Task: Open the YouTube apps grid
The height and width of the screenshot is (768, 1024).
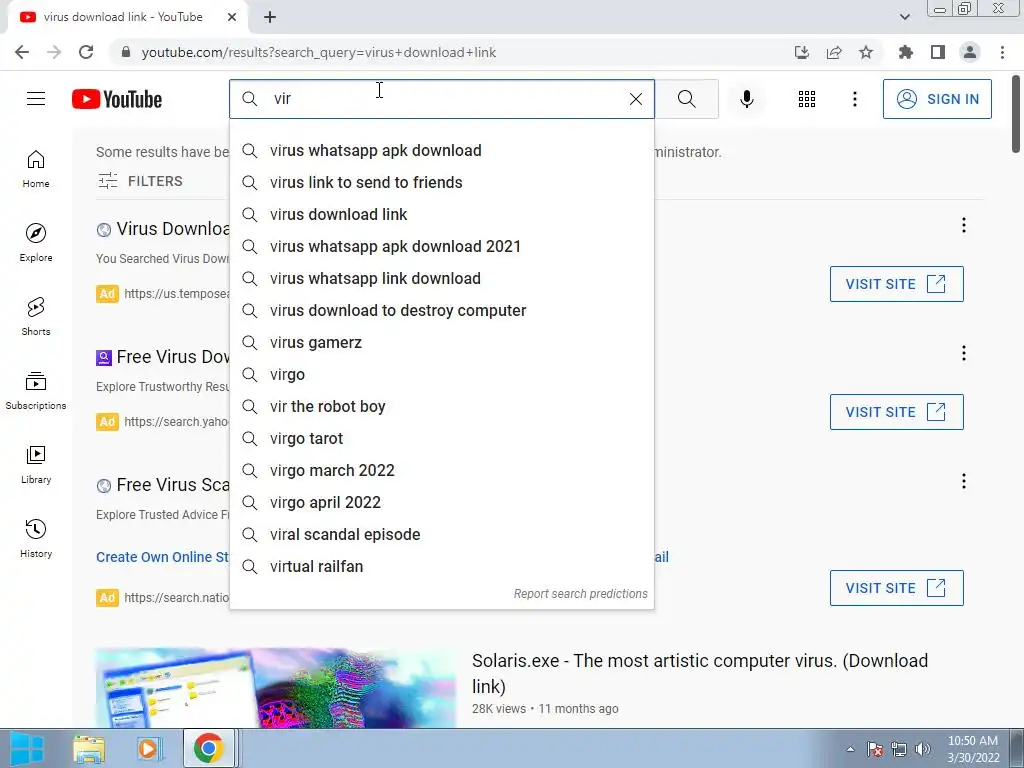Action: pyautogui.click(x=807, y=99)
